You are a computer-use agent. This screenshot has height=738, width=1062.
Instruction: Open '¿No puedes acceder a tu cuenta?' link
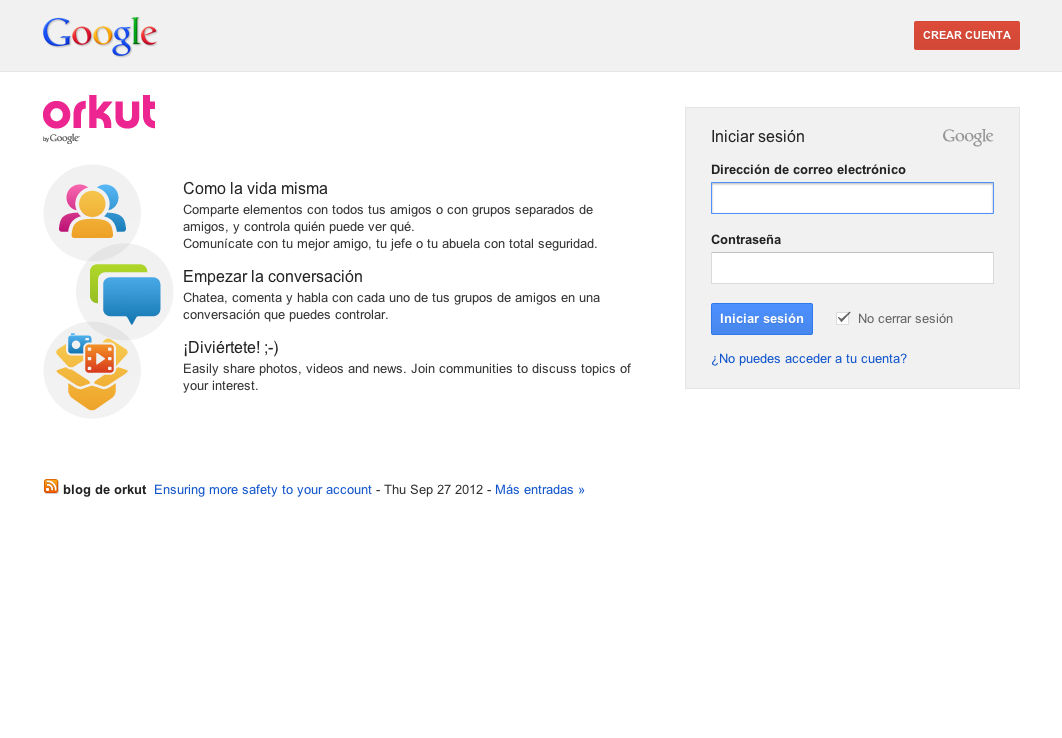[809, 358]
